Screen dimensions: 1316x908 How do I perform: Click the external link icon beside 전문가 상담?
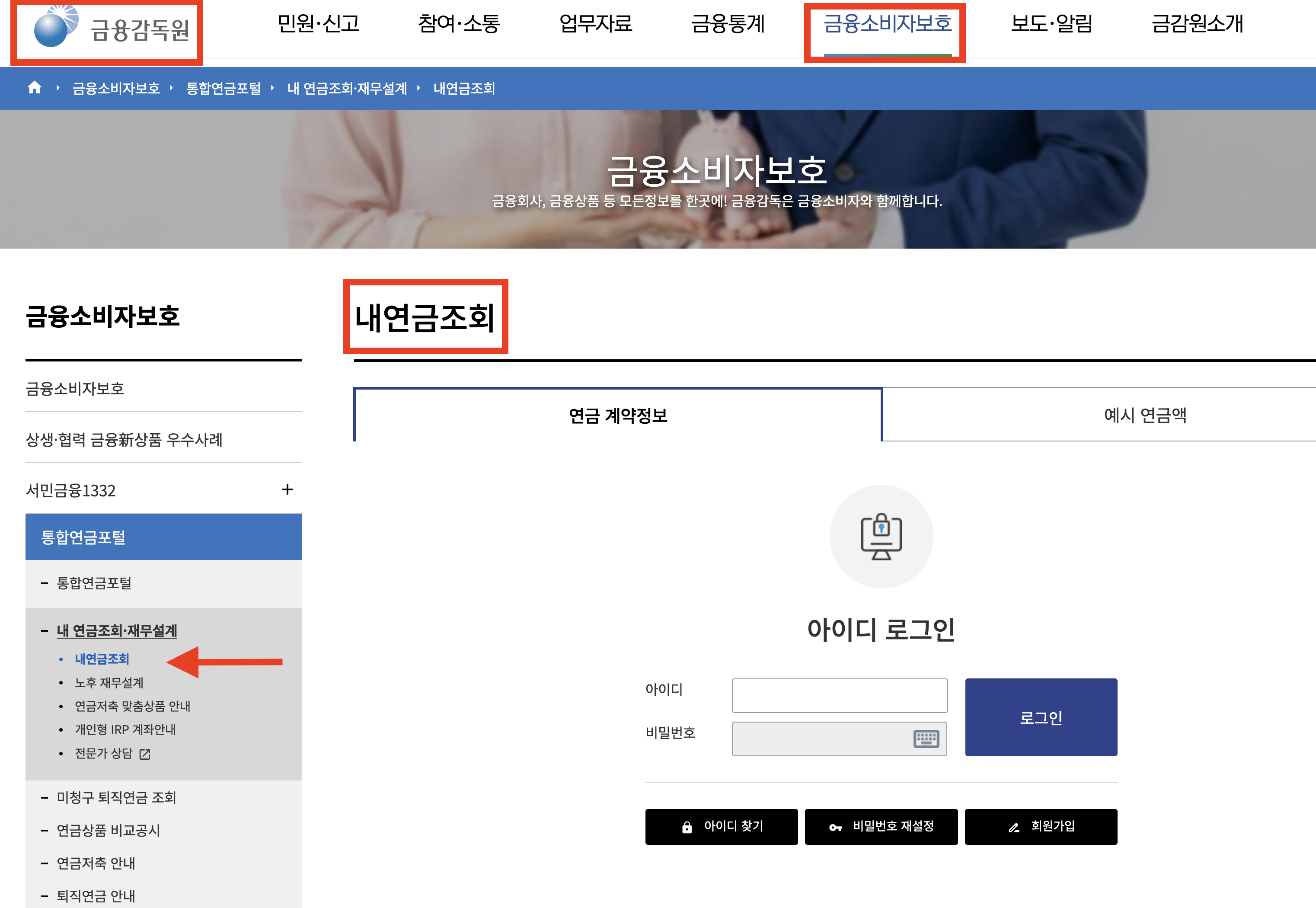pos(145,755)
